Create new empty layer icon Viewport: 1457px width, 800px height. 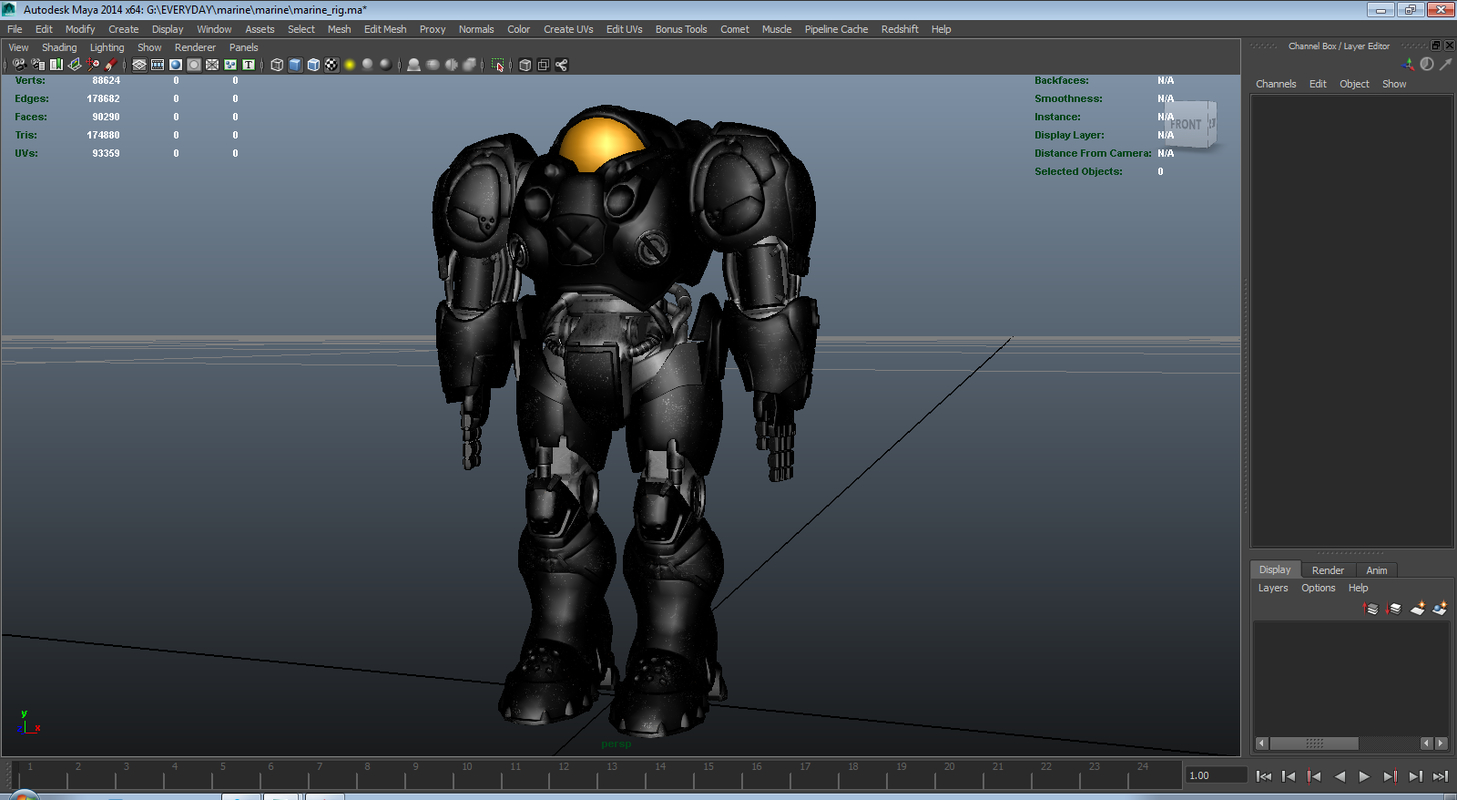click(x=1418, y=608)
